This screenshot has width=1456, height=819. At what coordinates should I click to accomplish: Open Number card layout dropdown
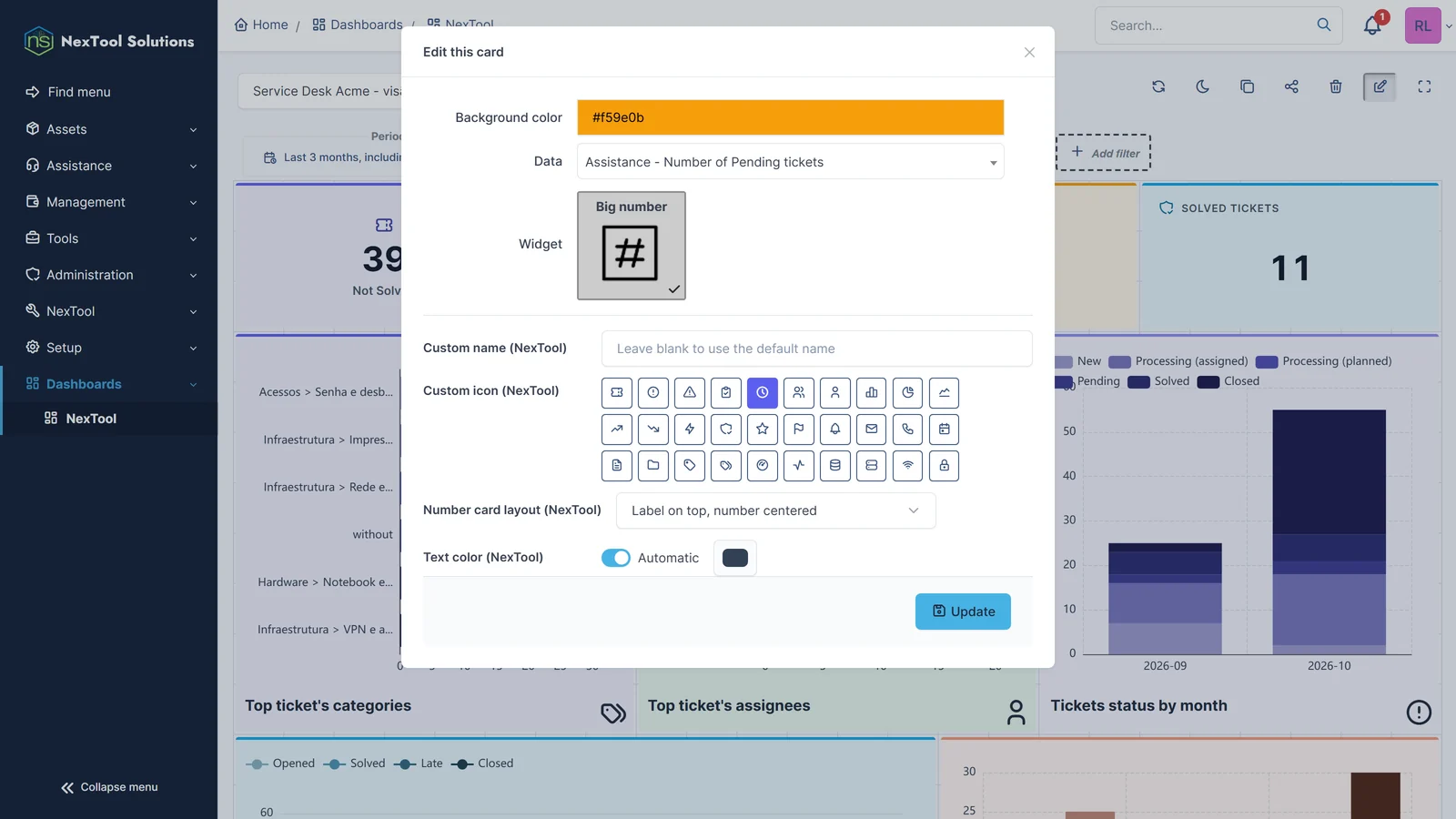pos(776,511)
